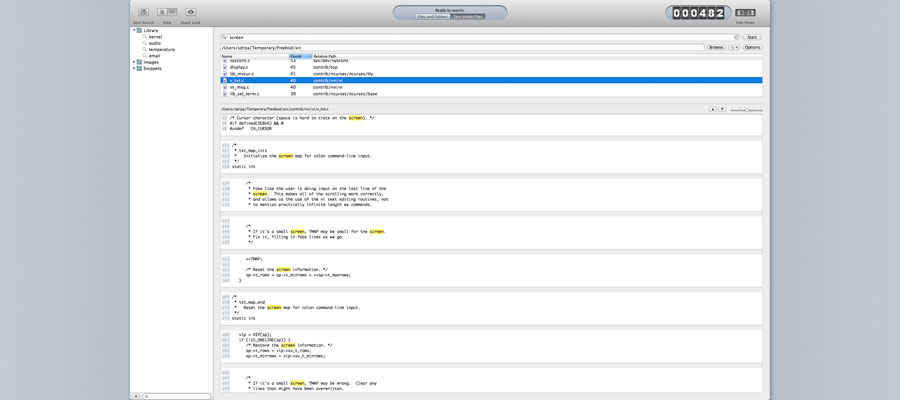900x400 pixels.
Task: Toggle the Side Views icon
Action: pyautogui.click(x=747, y=12)
